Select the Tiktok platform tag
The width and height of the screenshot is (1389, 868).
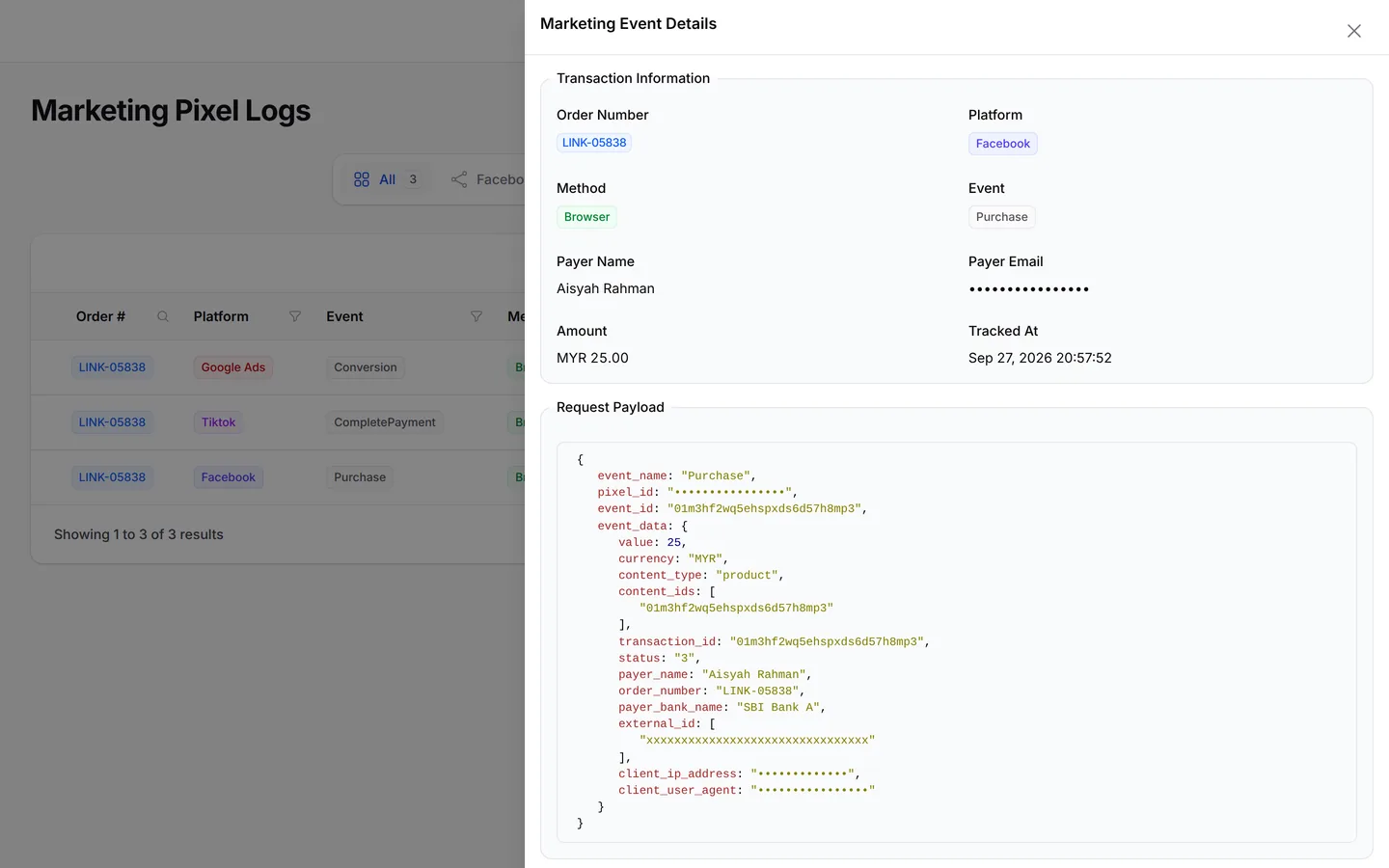(218, 422)
